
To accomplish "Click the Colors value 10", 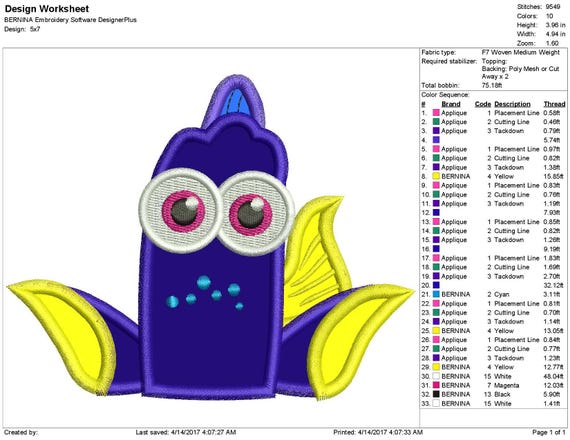I will click(x=549, y=16).
